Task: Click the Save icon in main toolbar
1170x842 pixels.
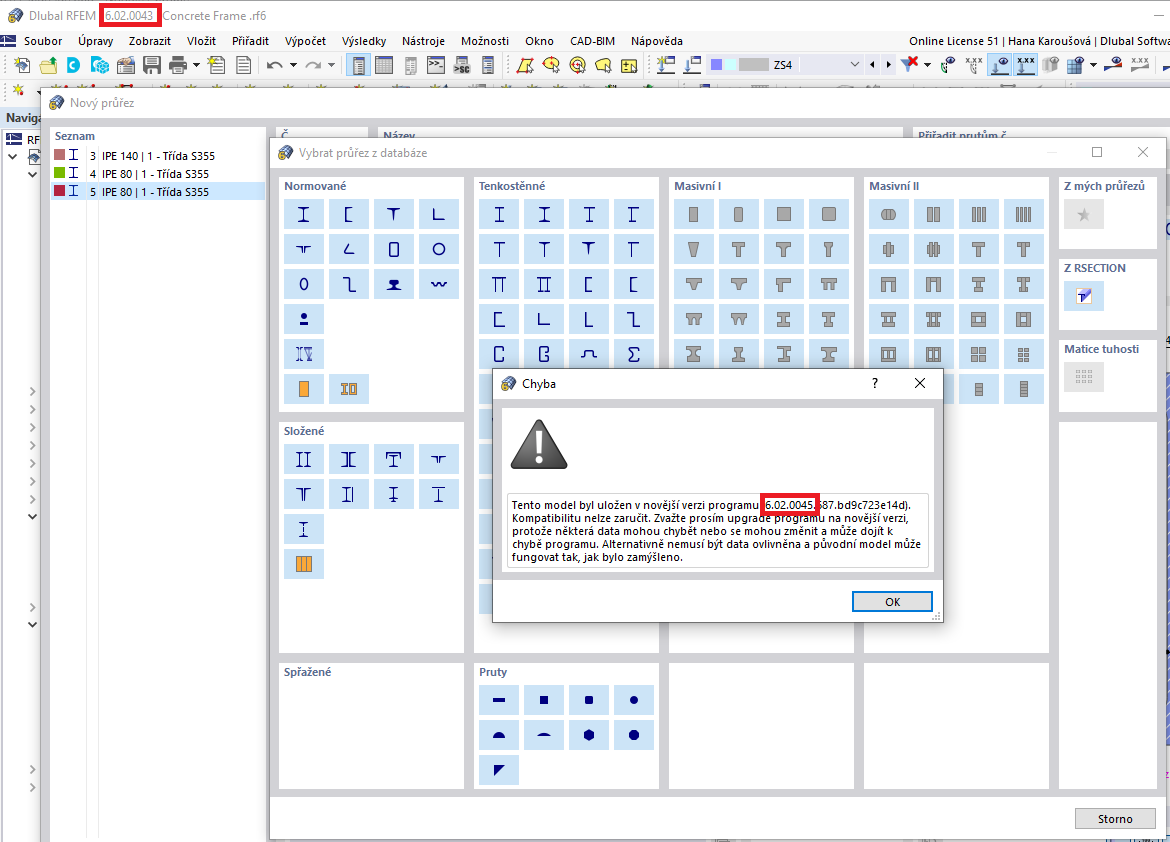Action: pos(151,65)
